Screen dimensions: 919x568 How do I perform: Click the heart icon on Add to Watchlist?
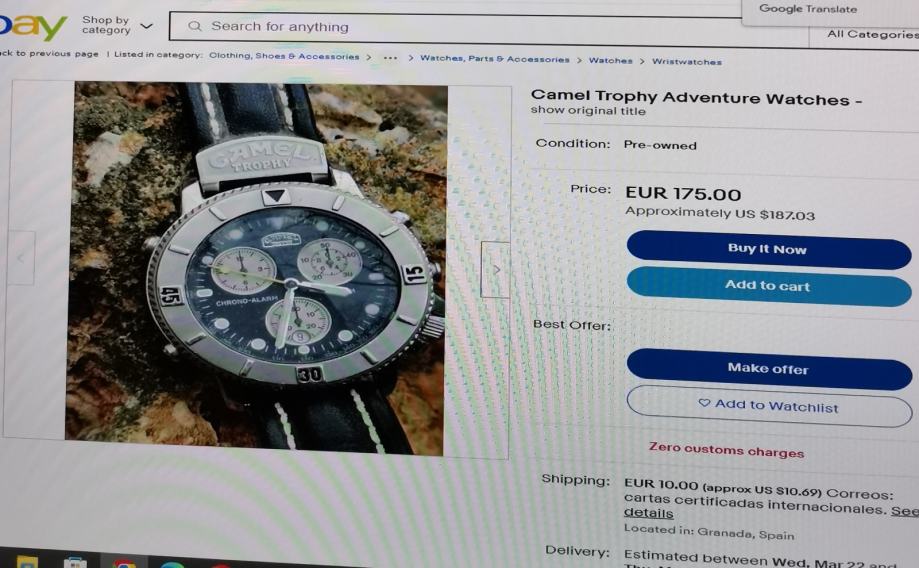(704, 403)
